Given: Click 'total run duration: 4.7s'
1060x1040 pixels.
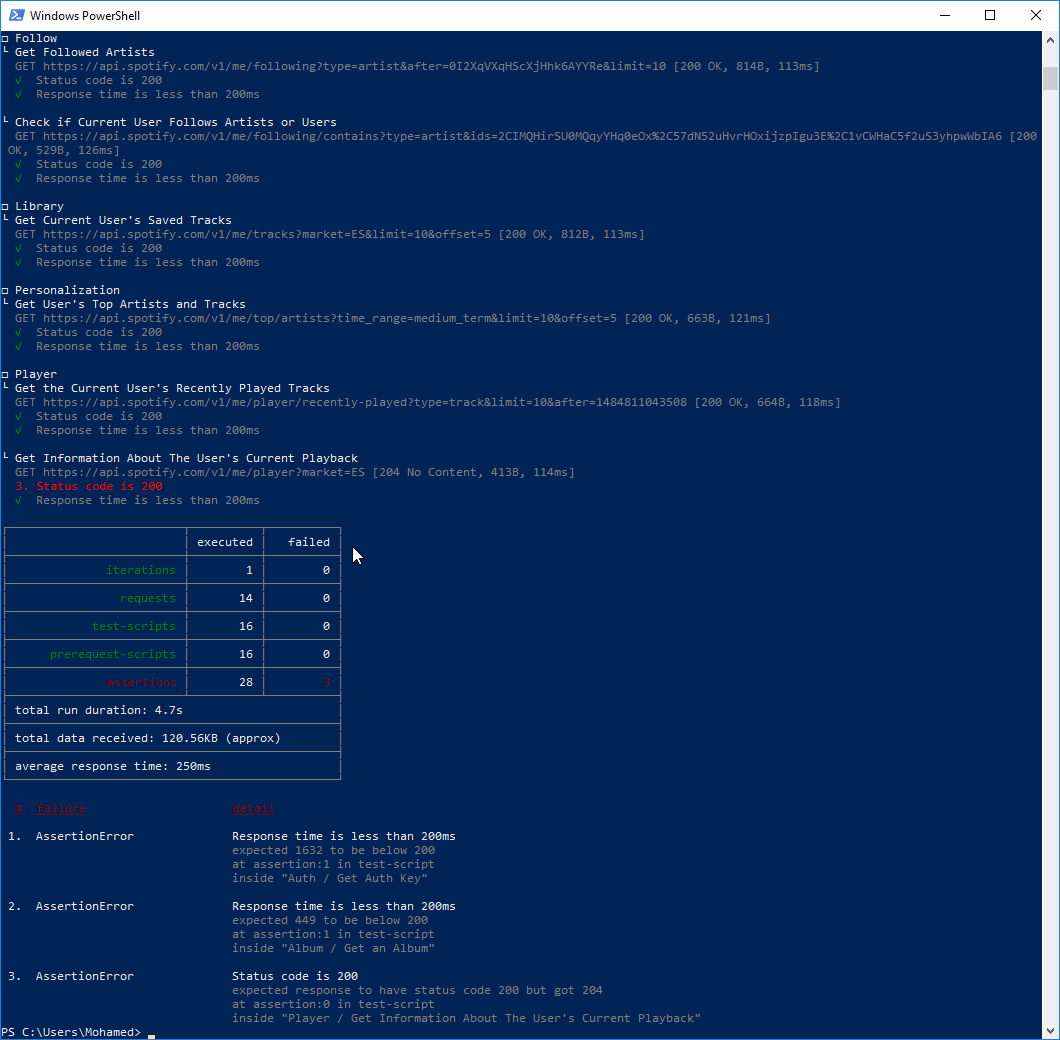Looking at the screenshot, I should point(99,710).
